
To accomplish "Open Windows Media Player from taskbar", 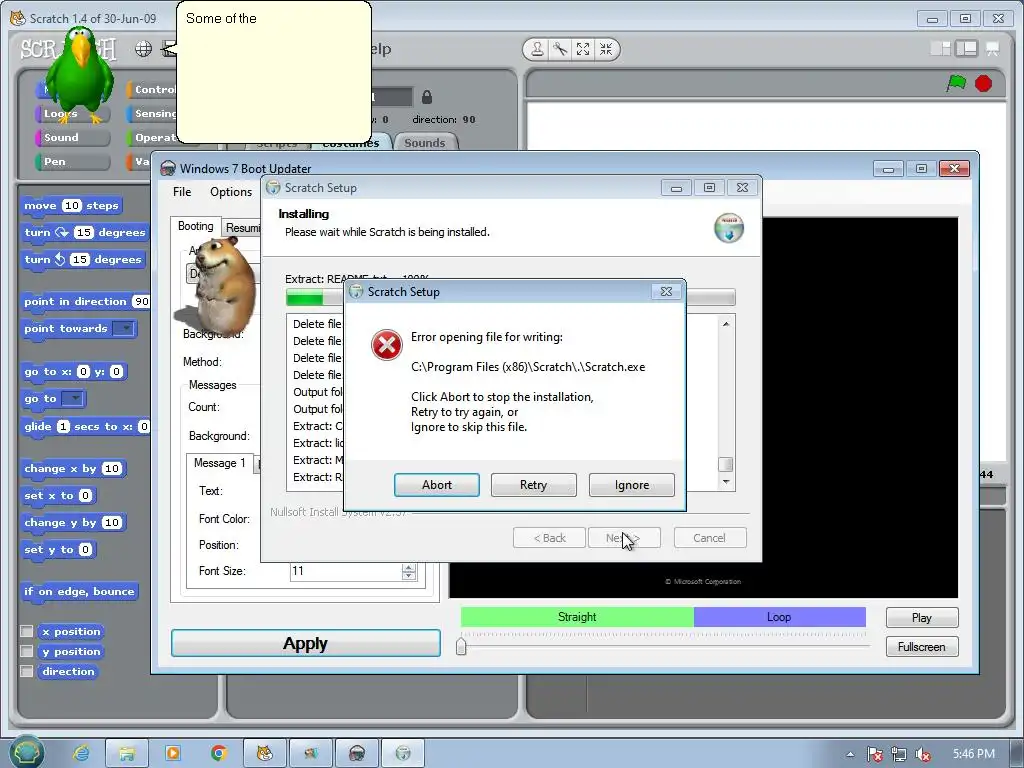I will click(172, 753).
